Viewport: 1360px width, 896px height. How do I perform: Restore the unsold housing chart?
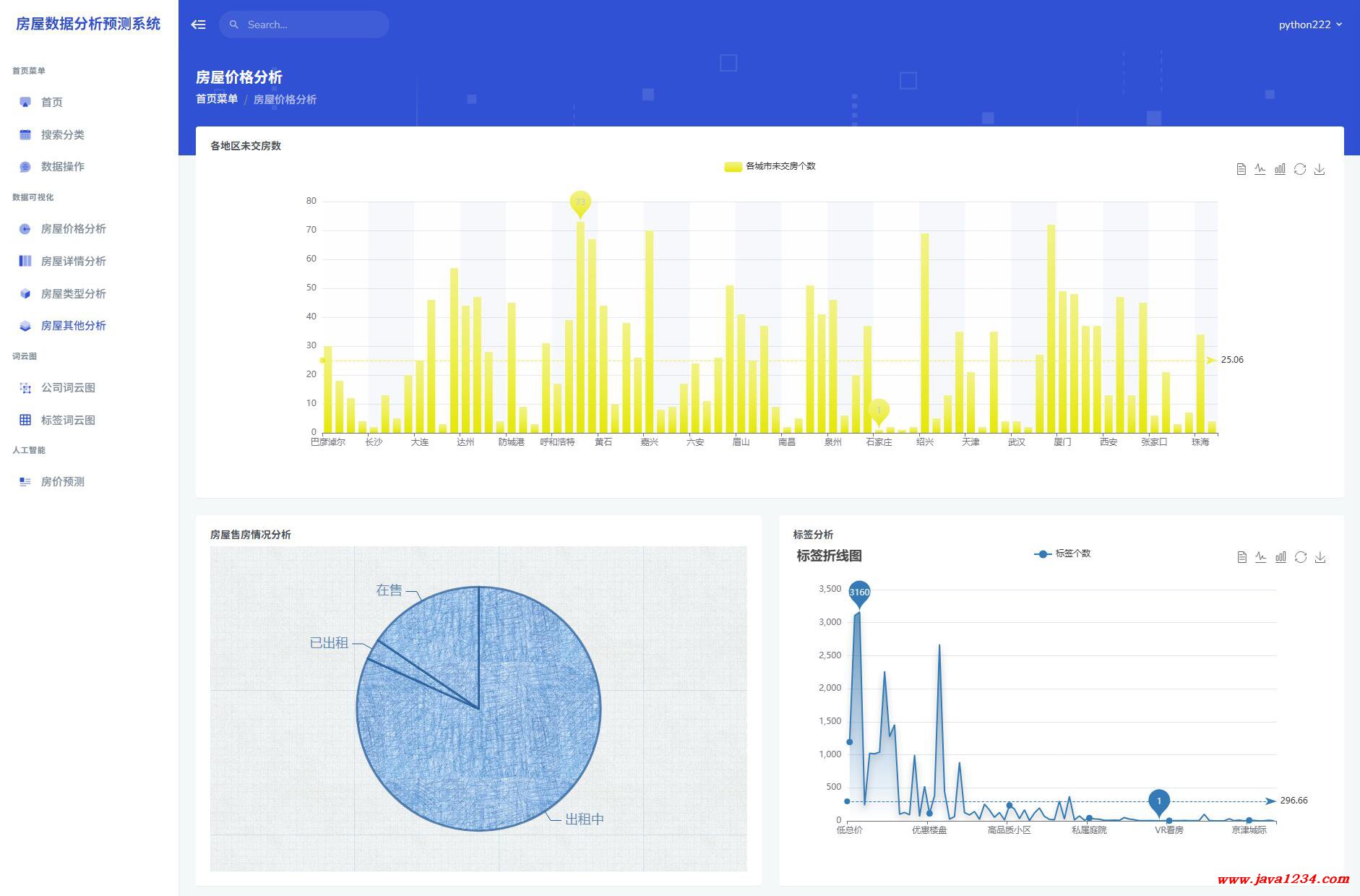coord(1300,169)
